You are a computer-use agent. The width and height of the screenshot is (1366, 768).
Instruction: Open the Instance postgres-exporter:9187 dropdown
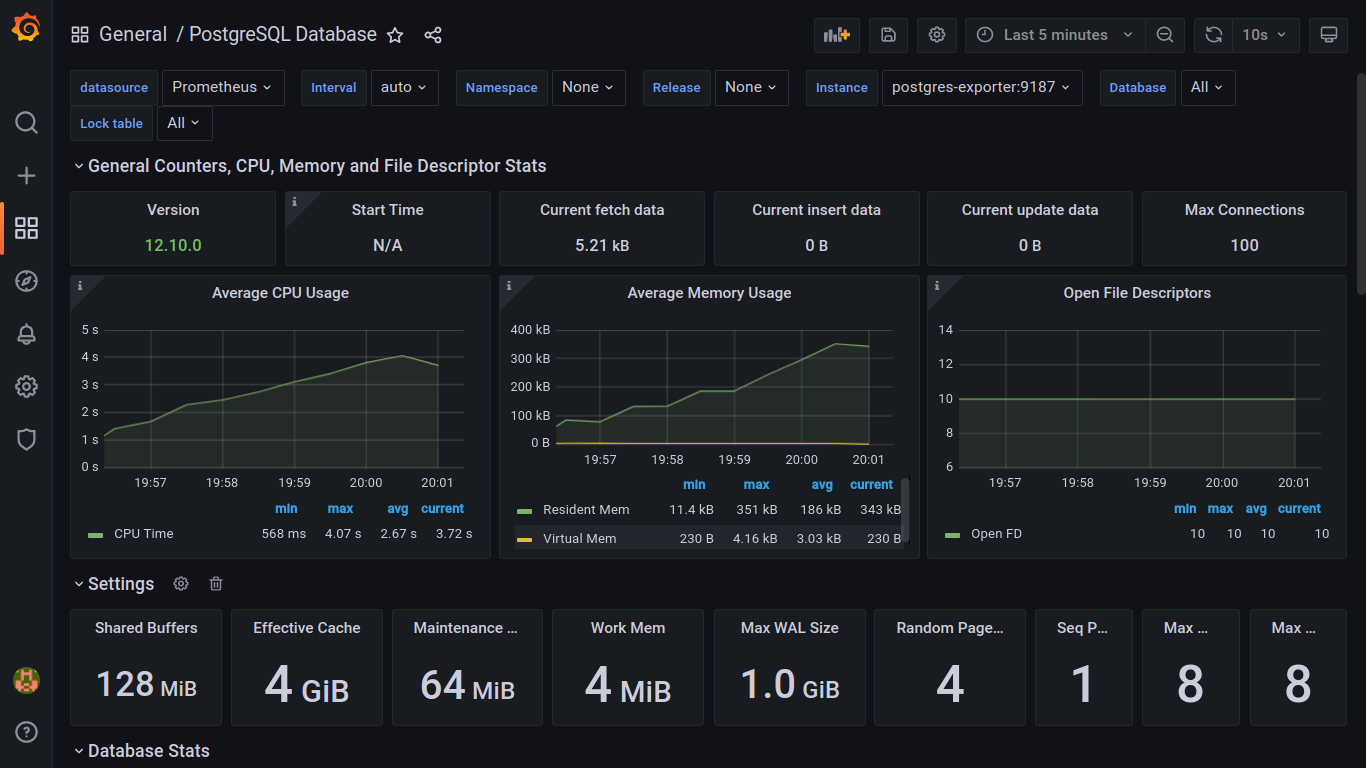[x=980, y=88]
